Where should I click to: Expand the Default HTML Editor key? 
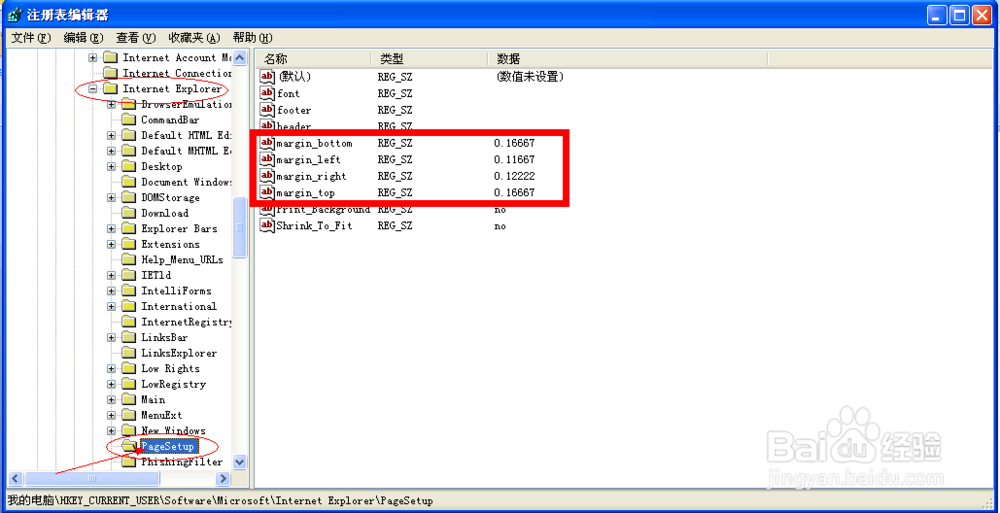click(111, 135)
